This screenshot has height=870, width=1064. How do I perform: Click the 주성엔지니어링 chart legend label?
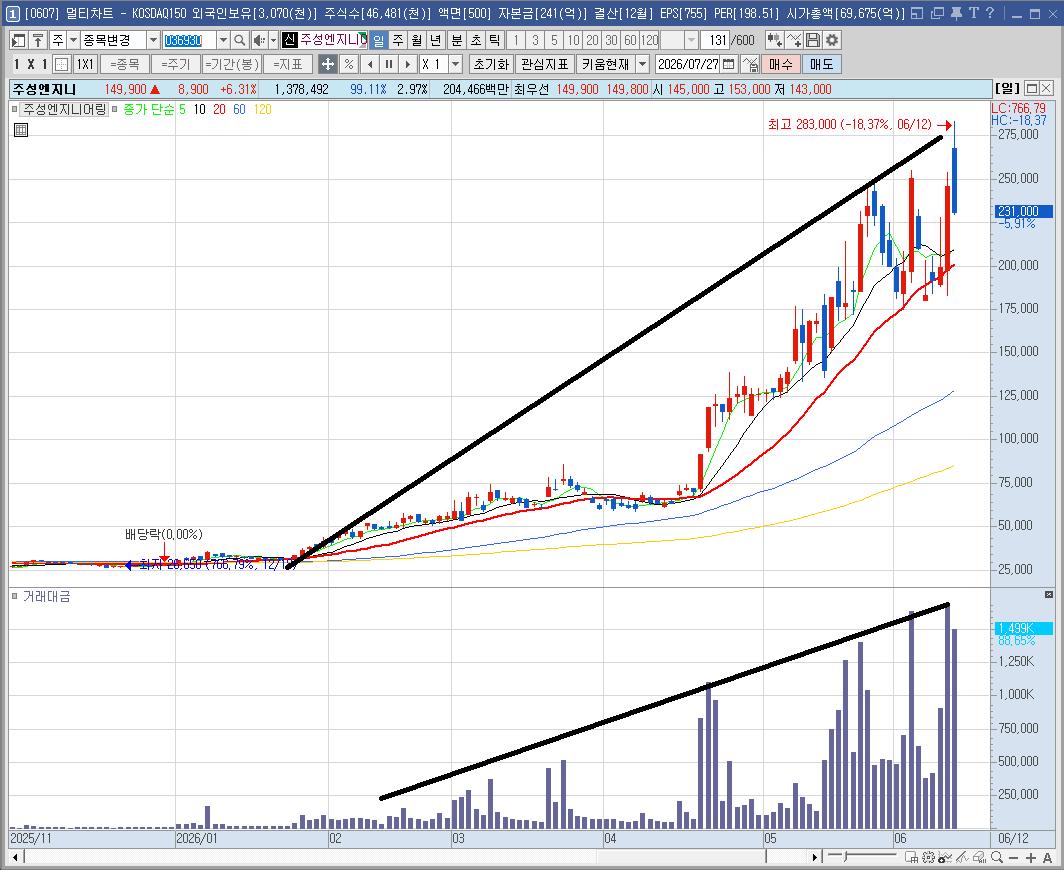(x=65, y=109)
